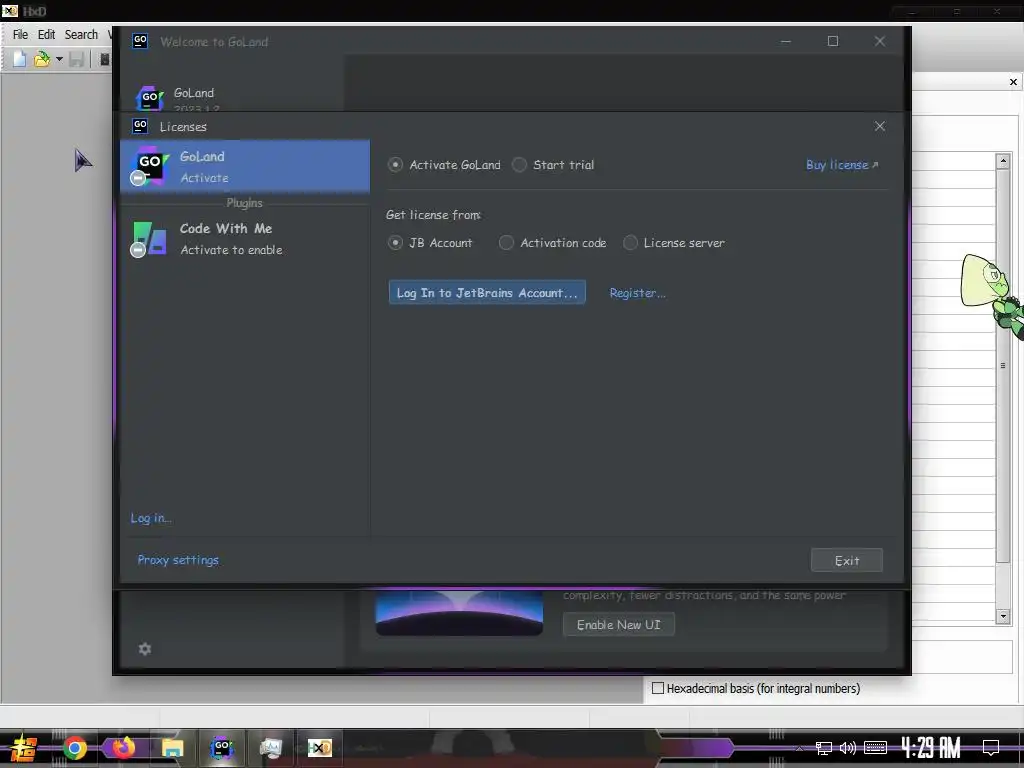
Task: Open the Register link
Action: coord(637,293)
